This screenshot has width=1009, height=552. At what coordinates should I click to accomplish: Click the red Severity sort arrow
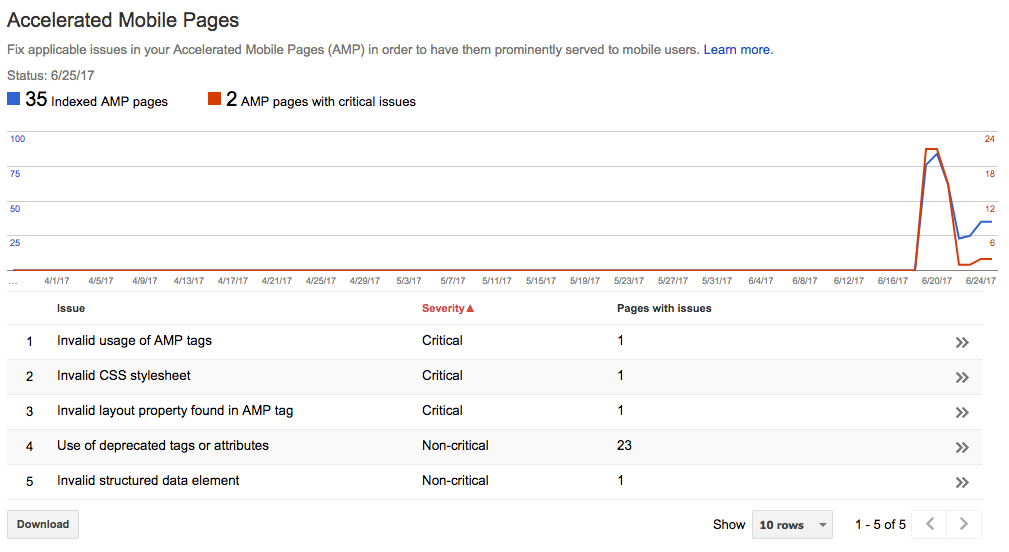[x=470, y=309]
